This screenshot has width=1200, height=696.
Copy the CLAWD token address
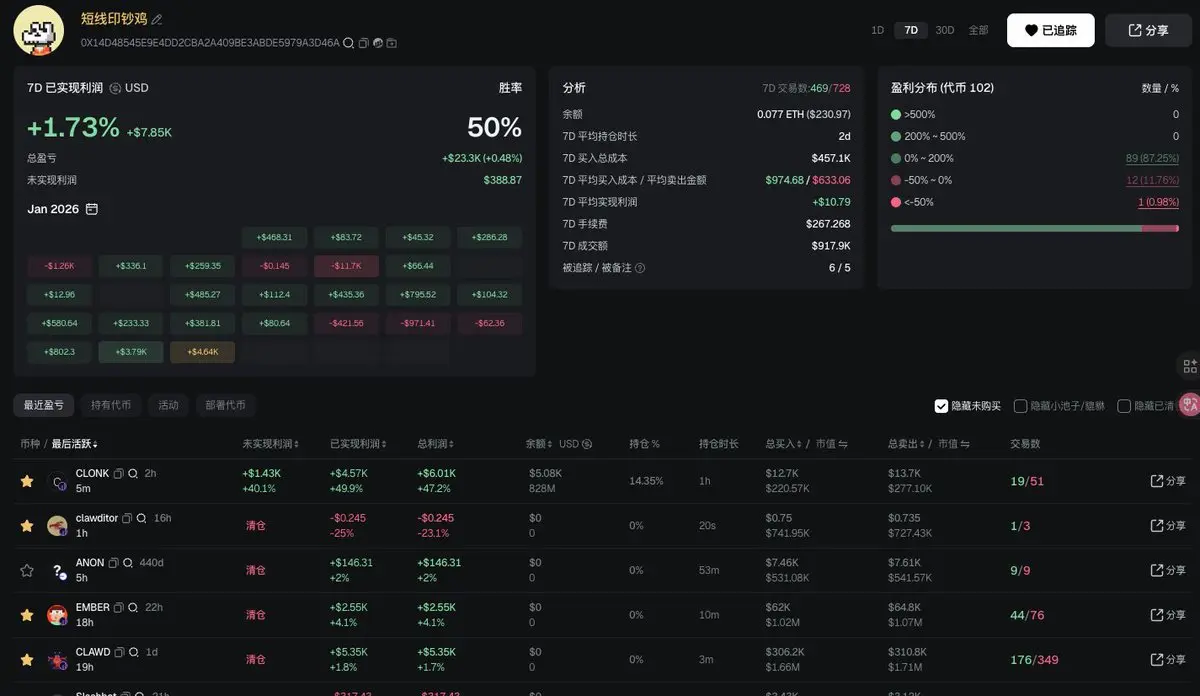(x=120, y=652)
